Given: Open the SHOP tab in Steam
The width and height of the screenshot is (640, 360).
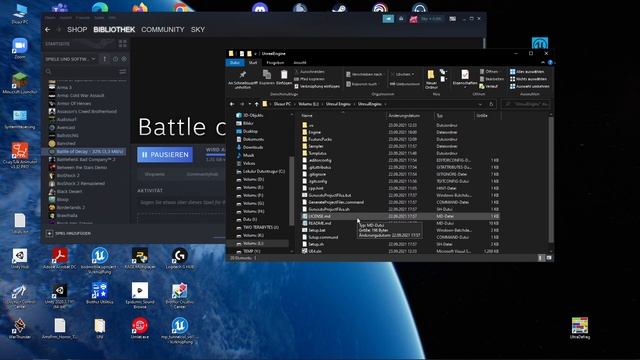Looking at the screenshot, I should (77, 29).
